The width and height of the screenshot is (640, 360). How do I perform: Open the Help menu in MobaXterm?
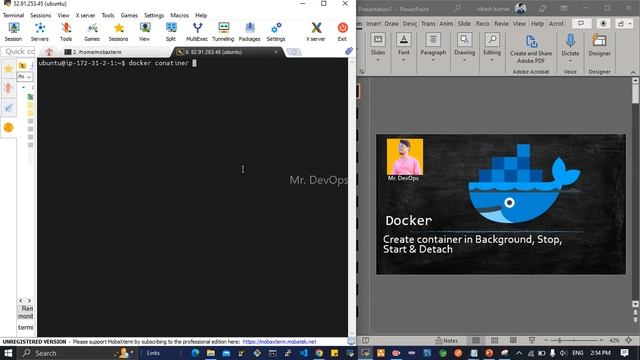[x=201, y=15]
